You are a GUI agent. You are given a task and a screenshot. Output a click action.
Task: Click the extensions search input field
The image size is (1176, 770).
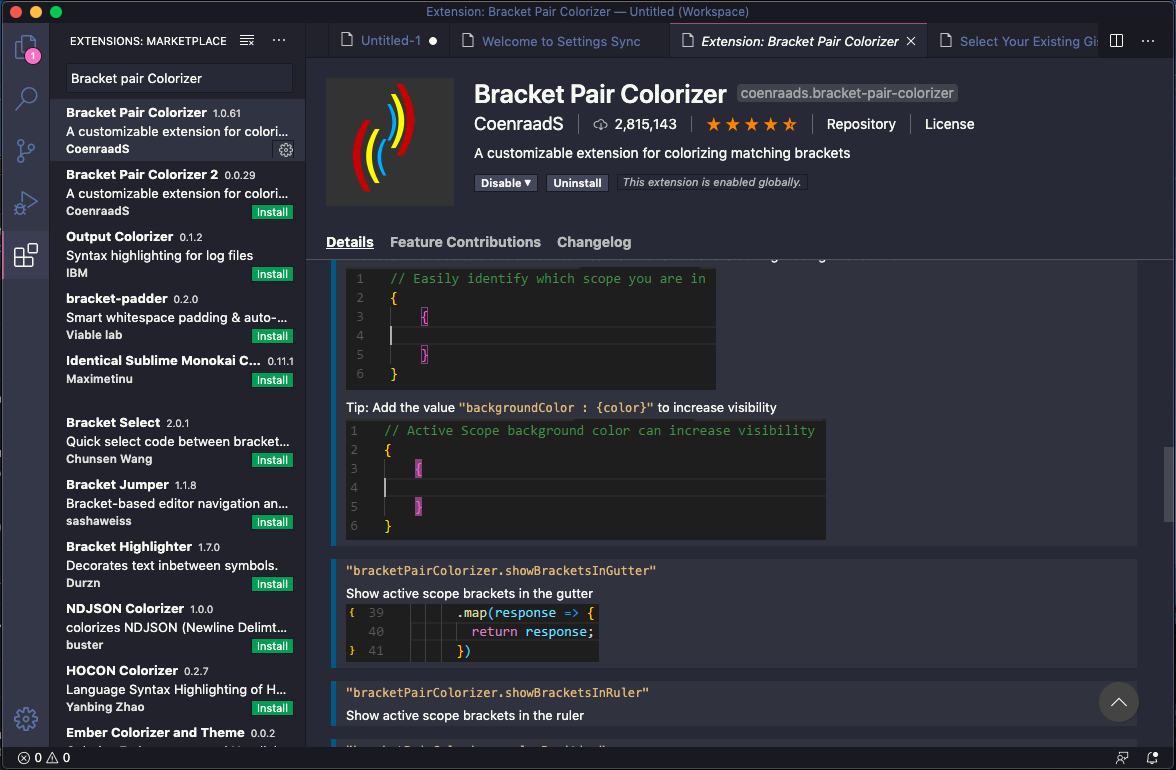pos(178,78)
